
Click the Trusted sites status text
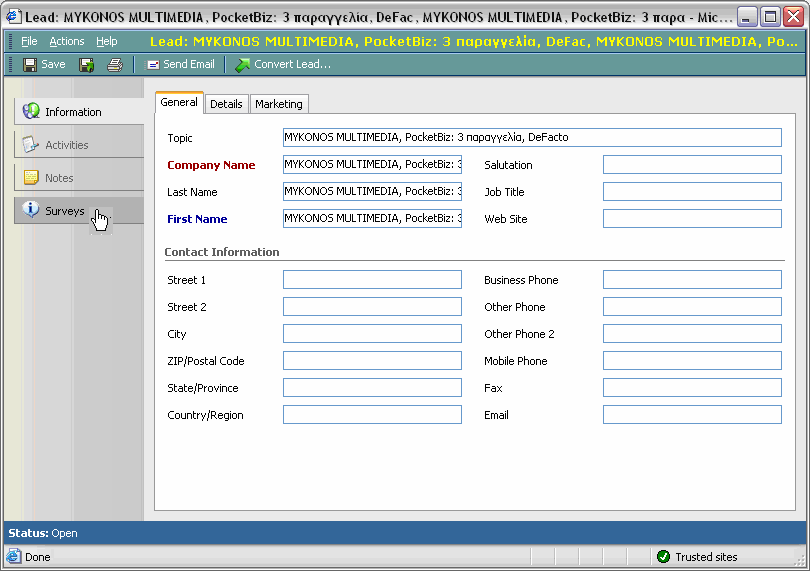coord(706,557)
